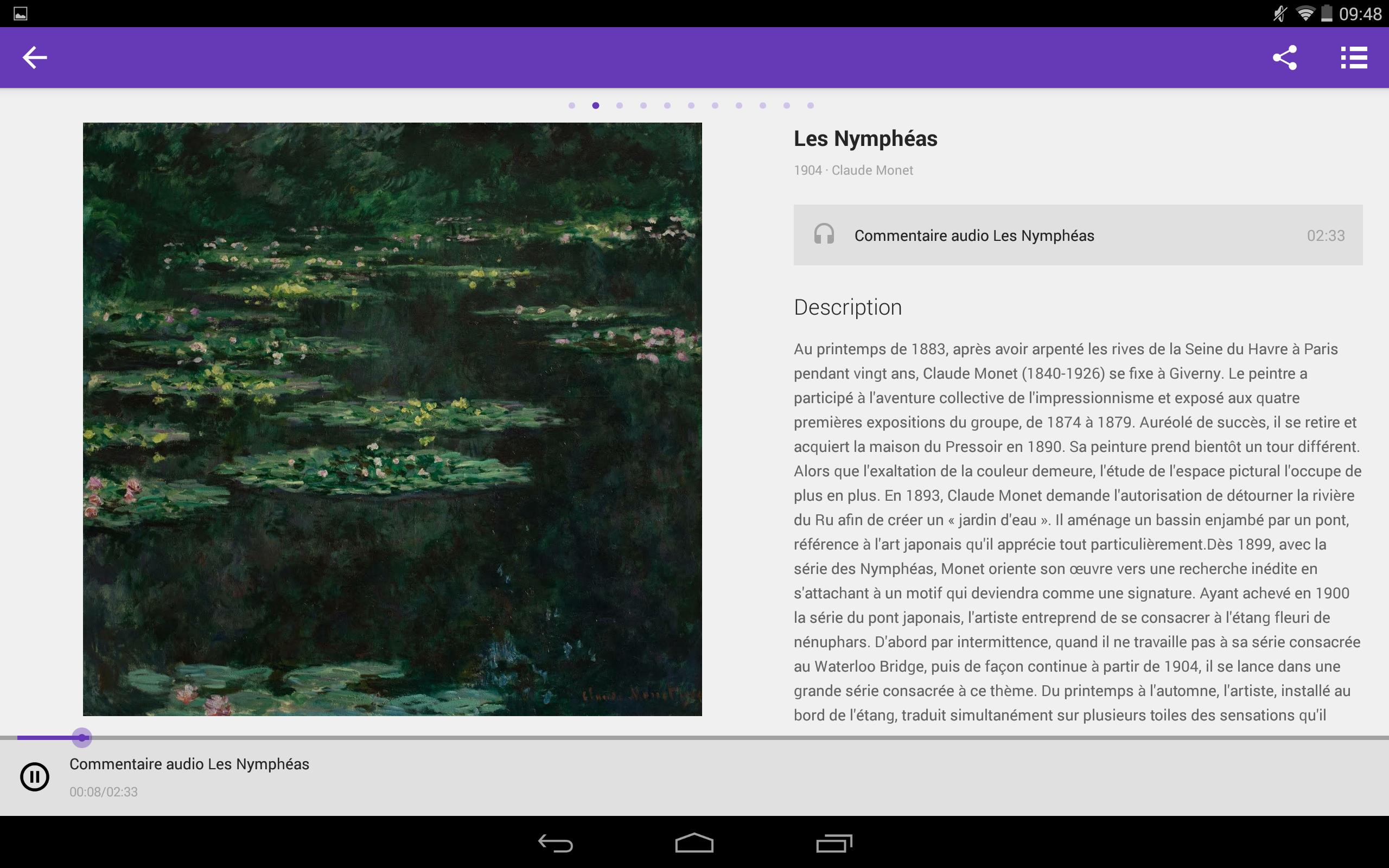Image resolution: width=1389 pixels, height=868 pixels.
Task: Jump to the sixth page indicator dot
Action: tap(691, 106)
